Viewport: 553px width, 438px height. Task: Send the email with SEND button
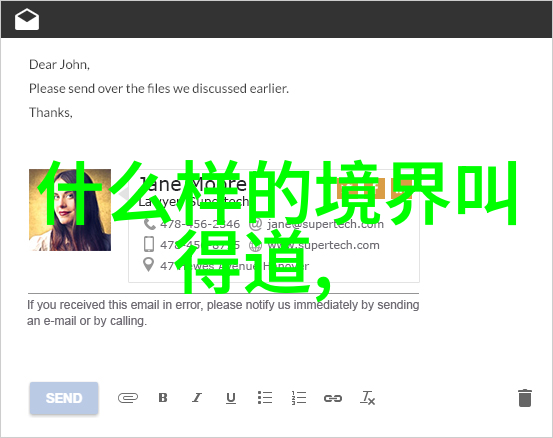point(64,398)
